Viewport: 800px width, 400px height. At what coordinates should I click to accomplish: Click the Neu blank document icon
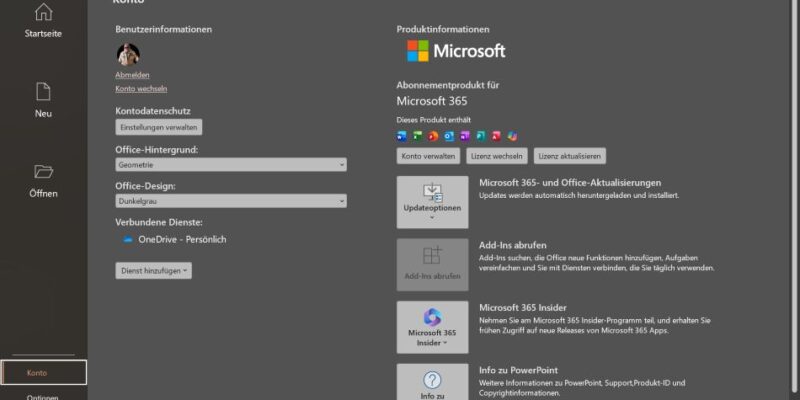(x=43, y=92)
